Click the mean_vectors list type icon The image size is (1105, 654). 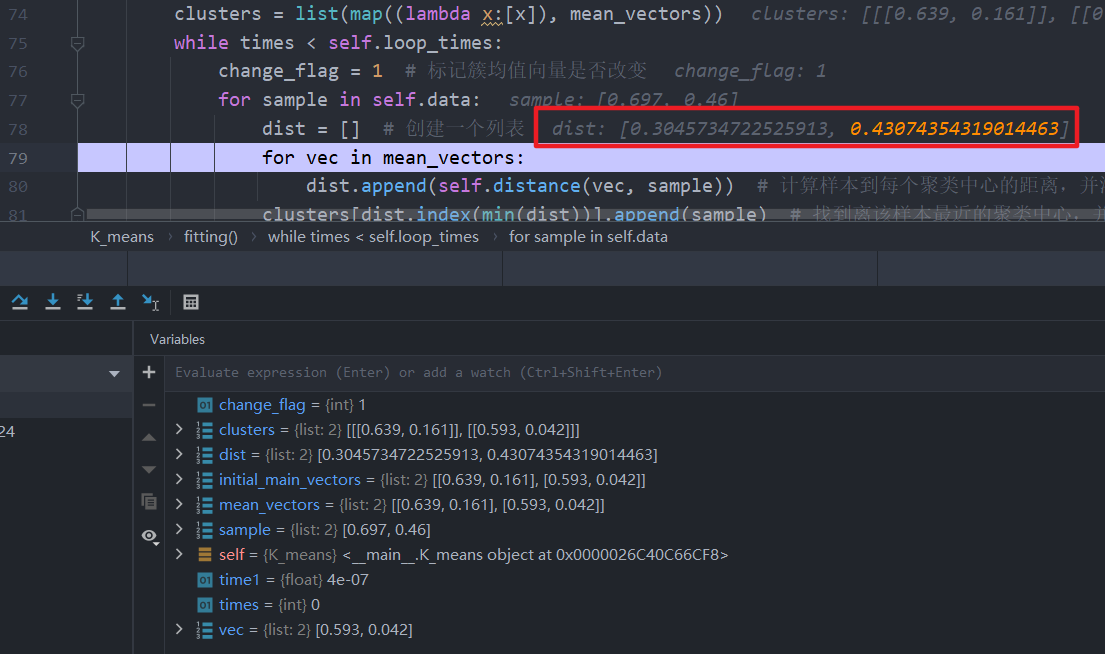(x=204, y=505)
